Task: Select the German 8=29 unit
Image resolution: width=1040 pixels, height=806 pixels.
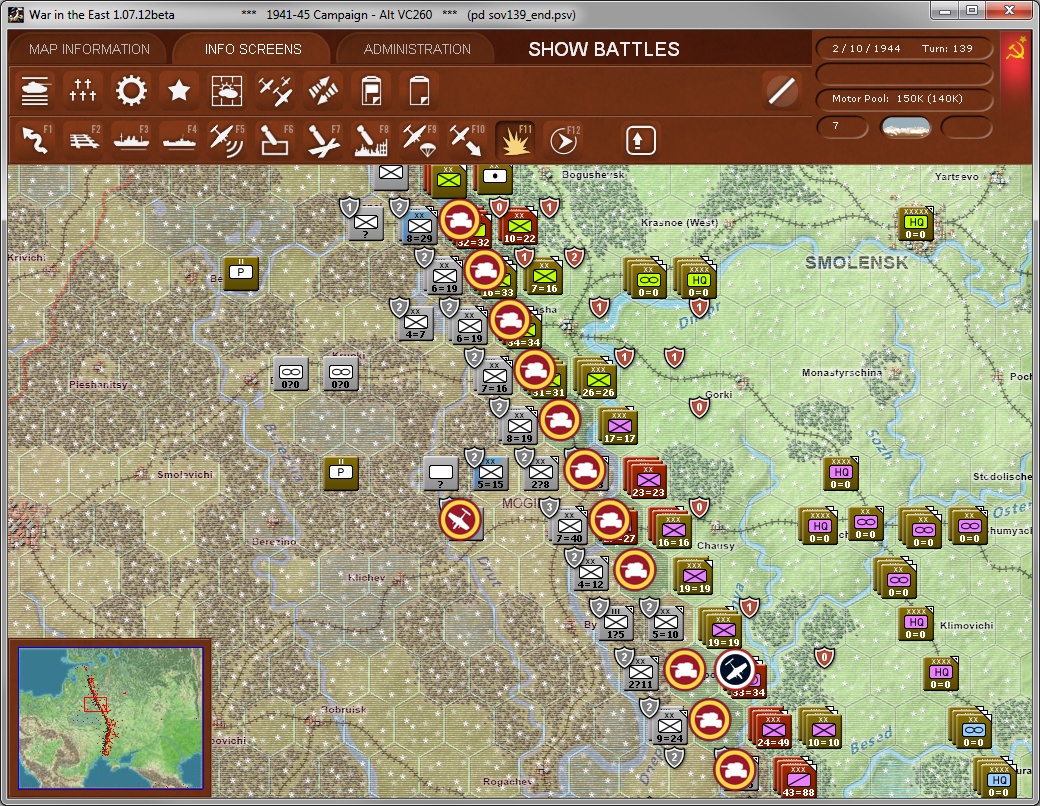Action: point(419,228)
